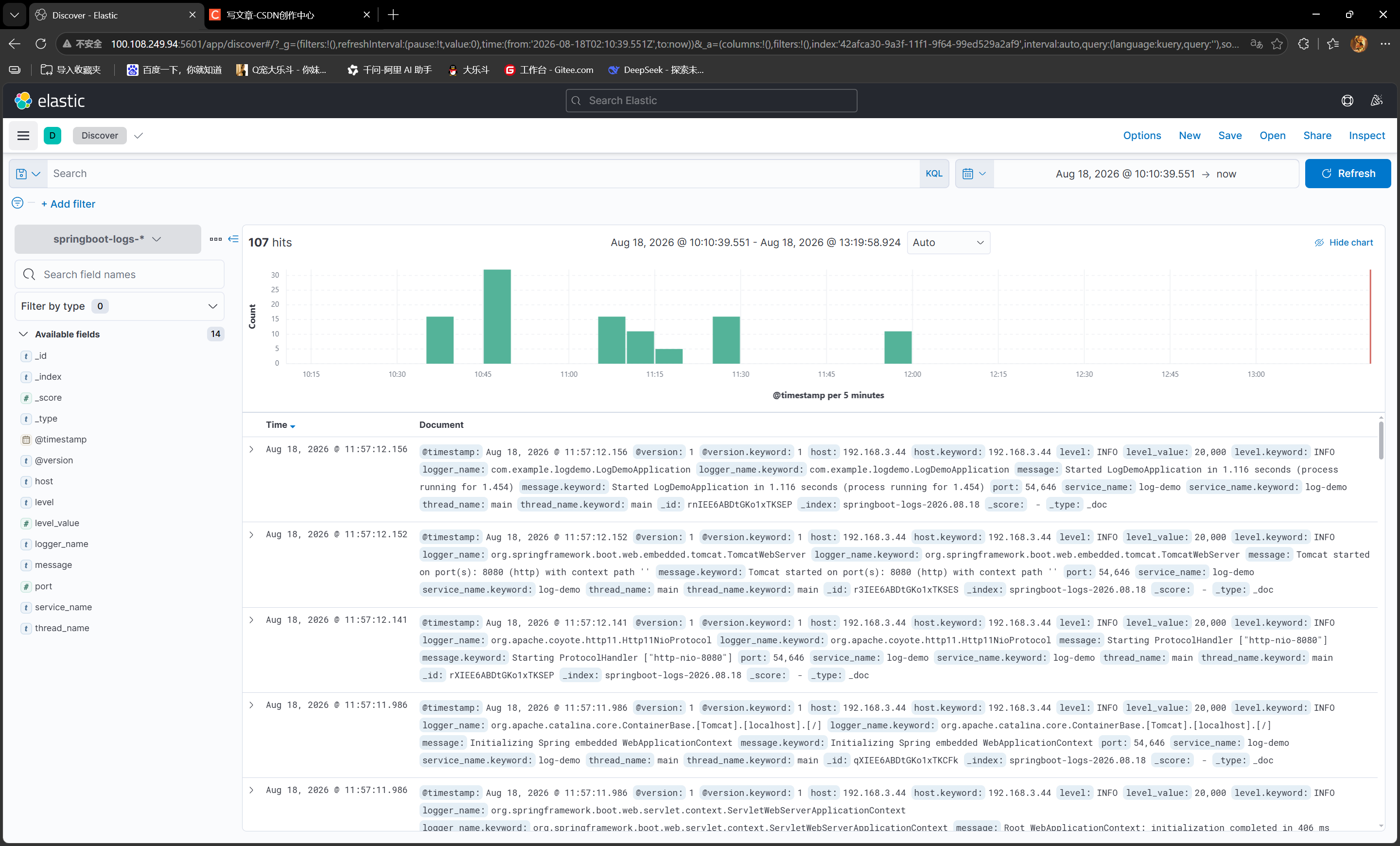Expand the first 11:57:11.986 document row
This screenshot has width=1400, height=846.
[252, 705]
